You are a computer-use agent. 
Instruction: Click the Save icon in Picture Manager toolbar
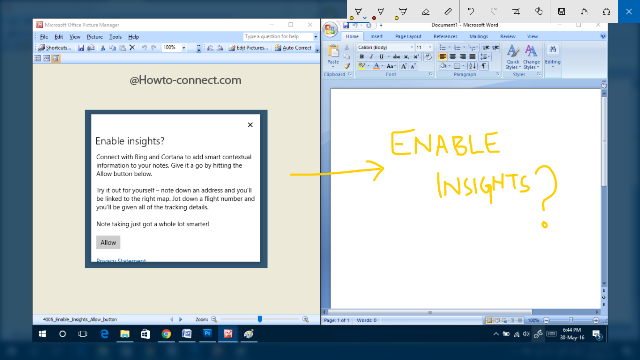tap(81, 48)
